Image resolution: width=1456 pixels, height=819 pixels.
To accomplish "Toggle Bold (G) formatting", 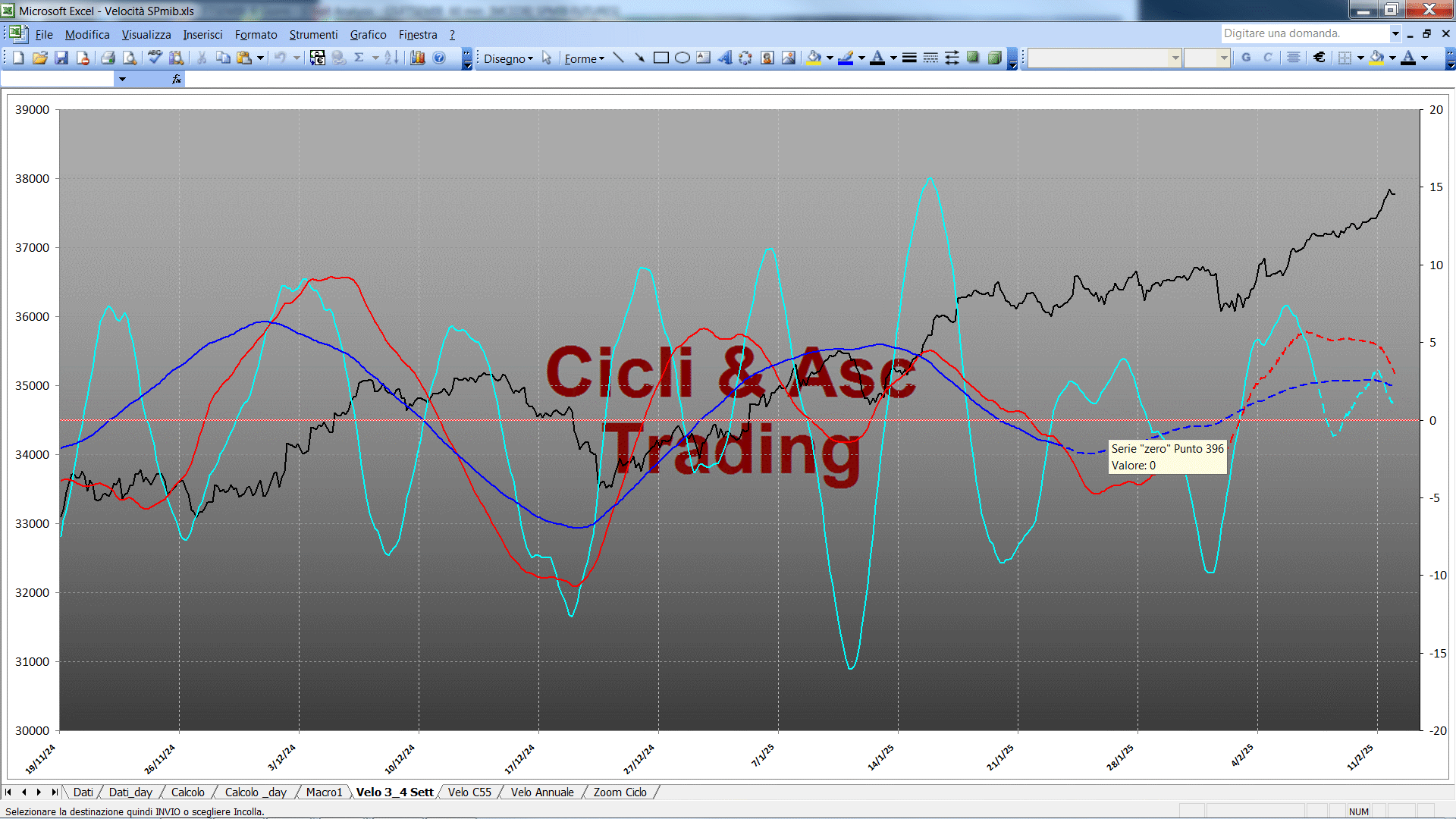I will coord(1246,58).
